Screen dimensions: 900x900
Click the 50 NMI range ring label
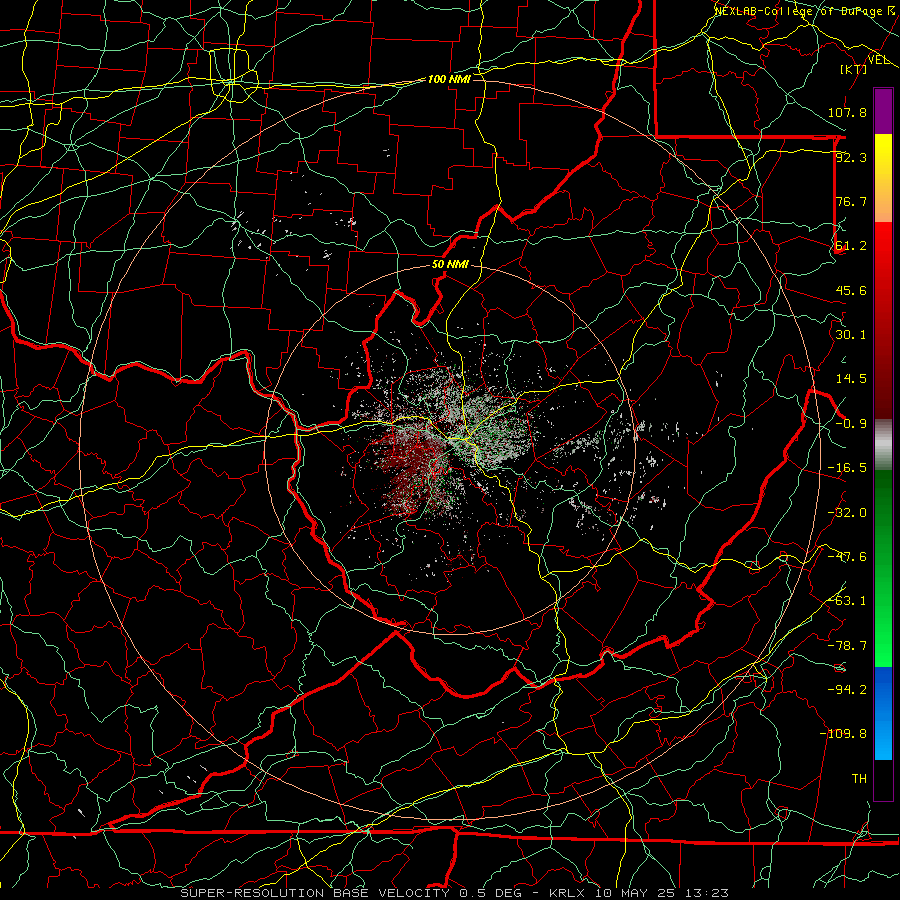pos(450,265)
